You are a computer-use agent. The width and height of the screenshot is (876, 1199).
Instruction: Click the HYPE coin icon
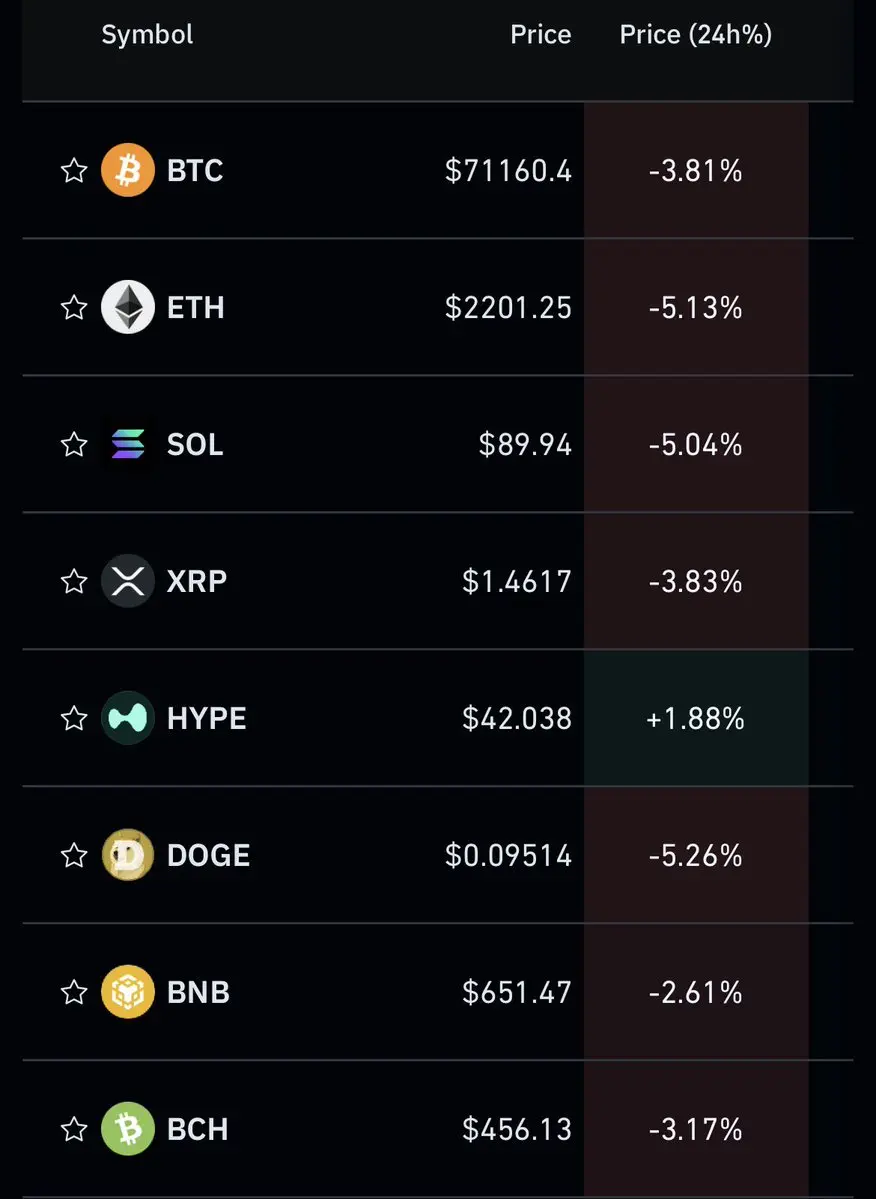[x=128, y=718]
